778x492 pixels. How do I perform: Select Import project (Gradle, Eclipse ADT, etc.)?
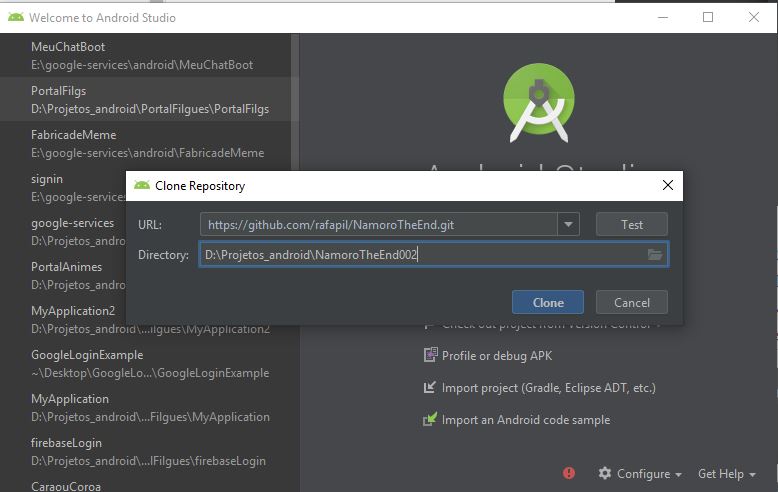549,388
